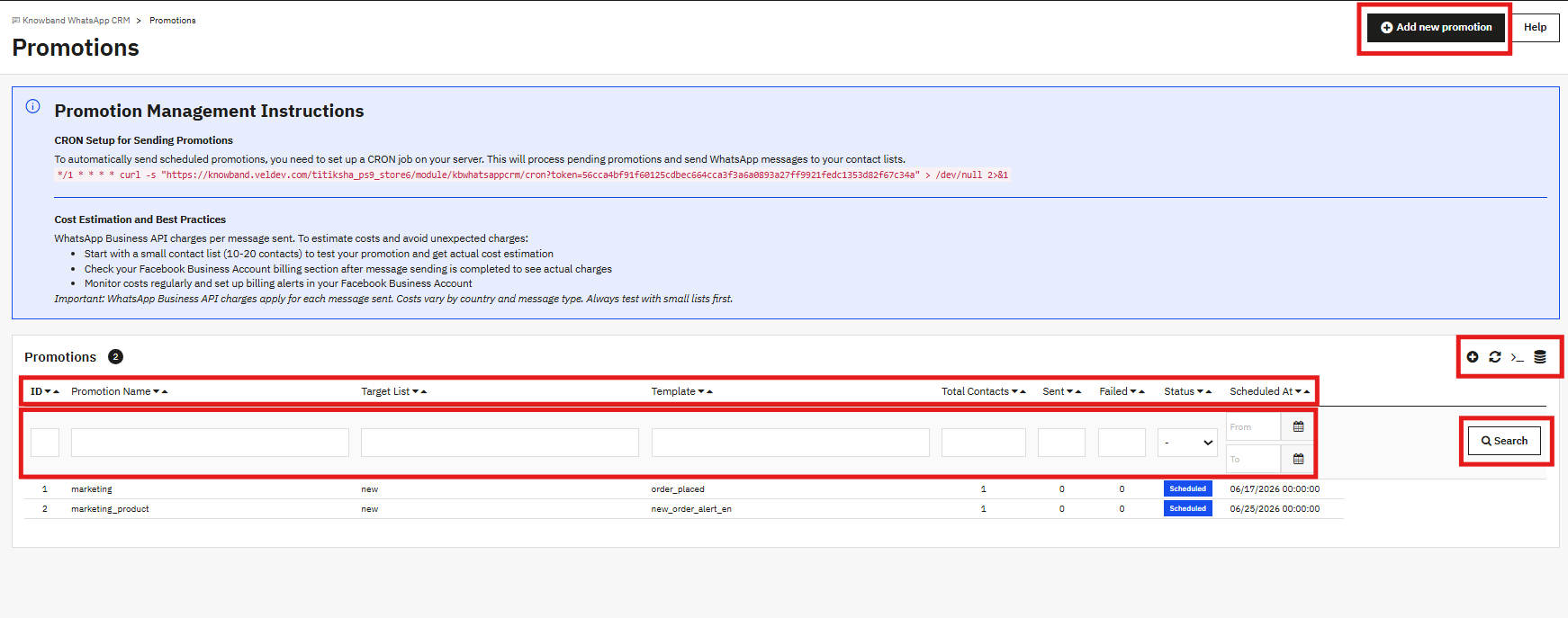1568x618 pixels.
Task: Click the info icon in instructions panel
Action: pyautogui.click(x=32, y=106)
